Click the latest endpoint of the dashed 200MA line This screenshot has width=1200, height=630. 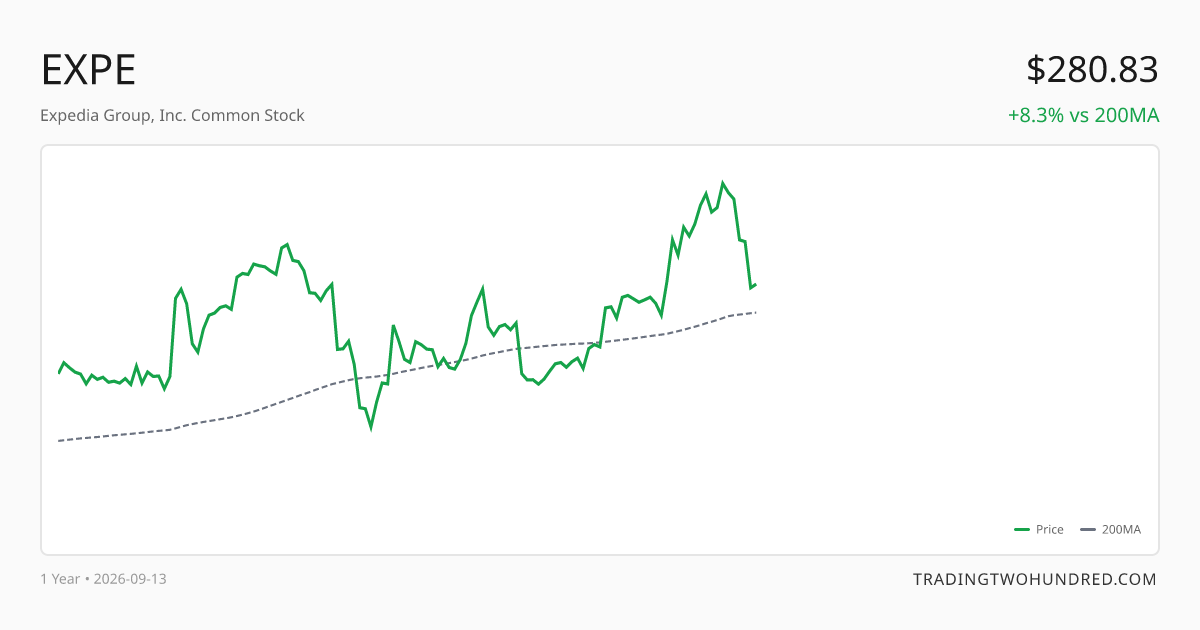pyautogui.click(x=756, y=312)
